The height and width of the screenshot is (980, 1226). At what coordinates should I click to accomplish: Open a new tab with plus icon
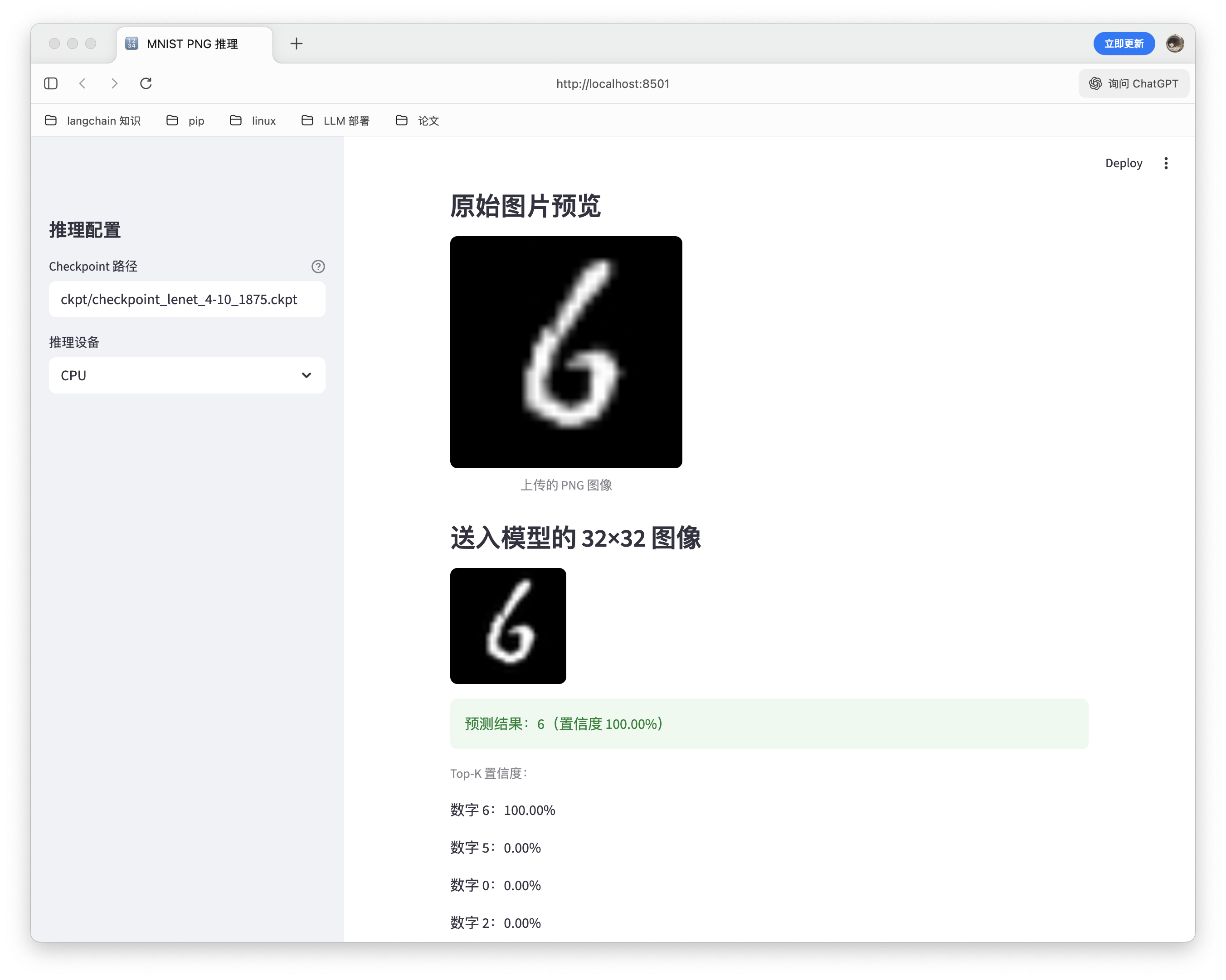tap(296, 44)
